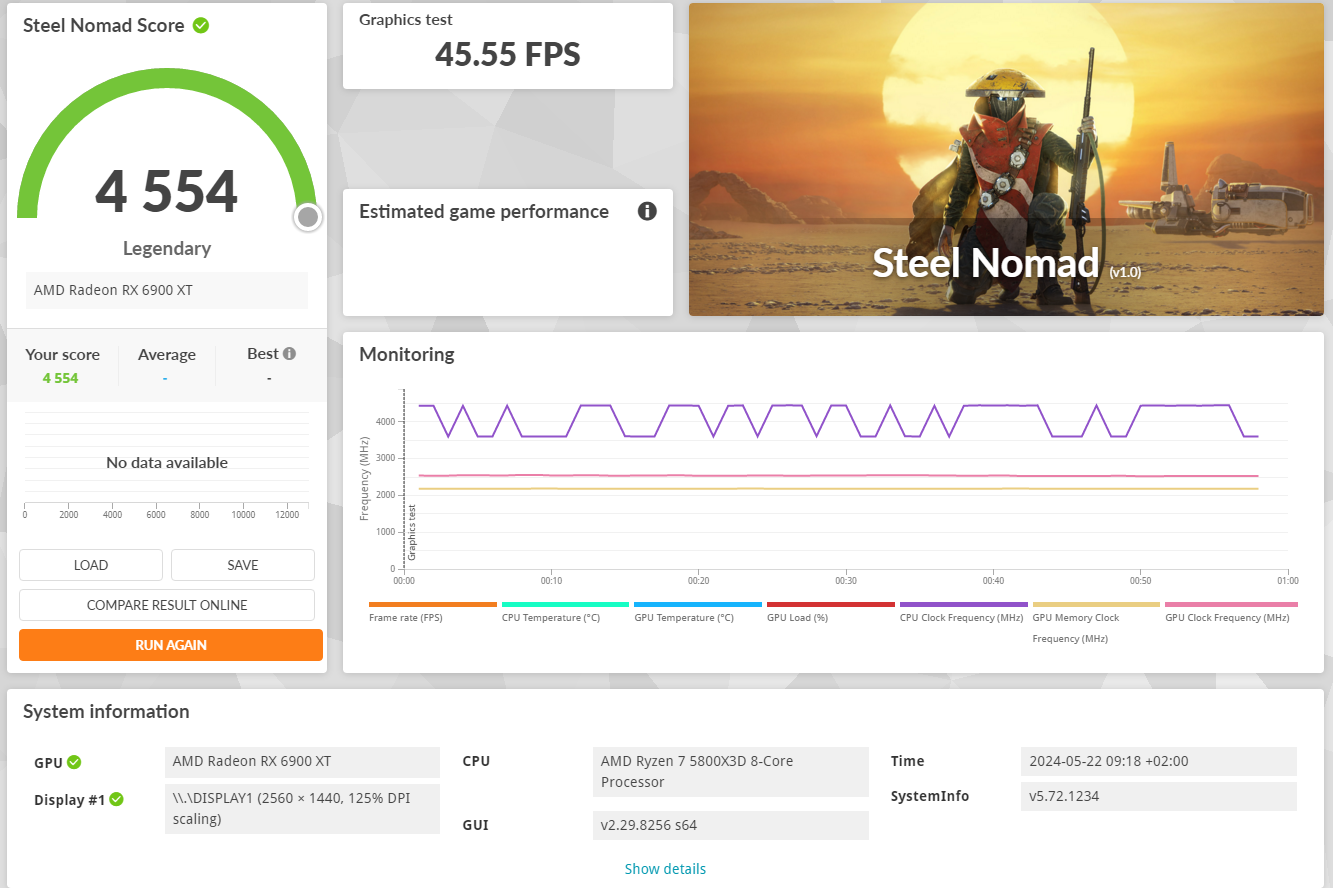Image resolution: width=1333 pixels, height=888 pixels.
Task: Toggle the CPU Temperature legend swatch
Action: (565, 604)
